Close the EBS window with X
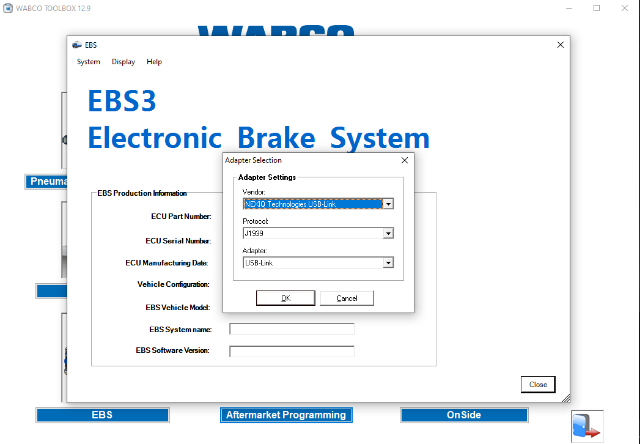 [x=560, y=45]
